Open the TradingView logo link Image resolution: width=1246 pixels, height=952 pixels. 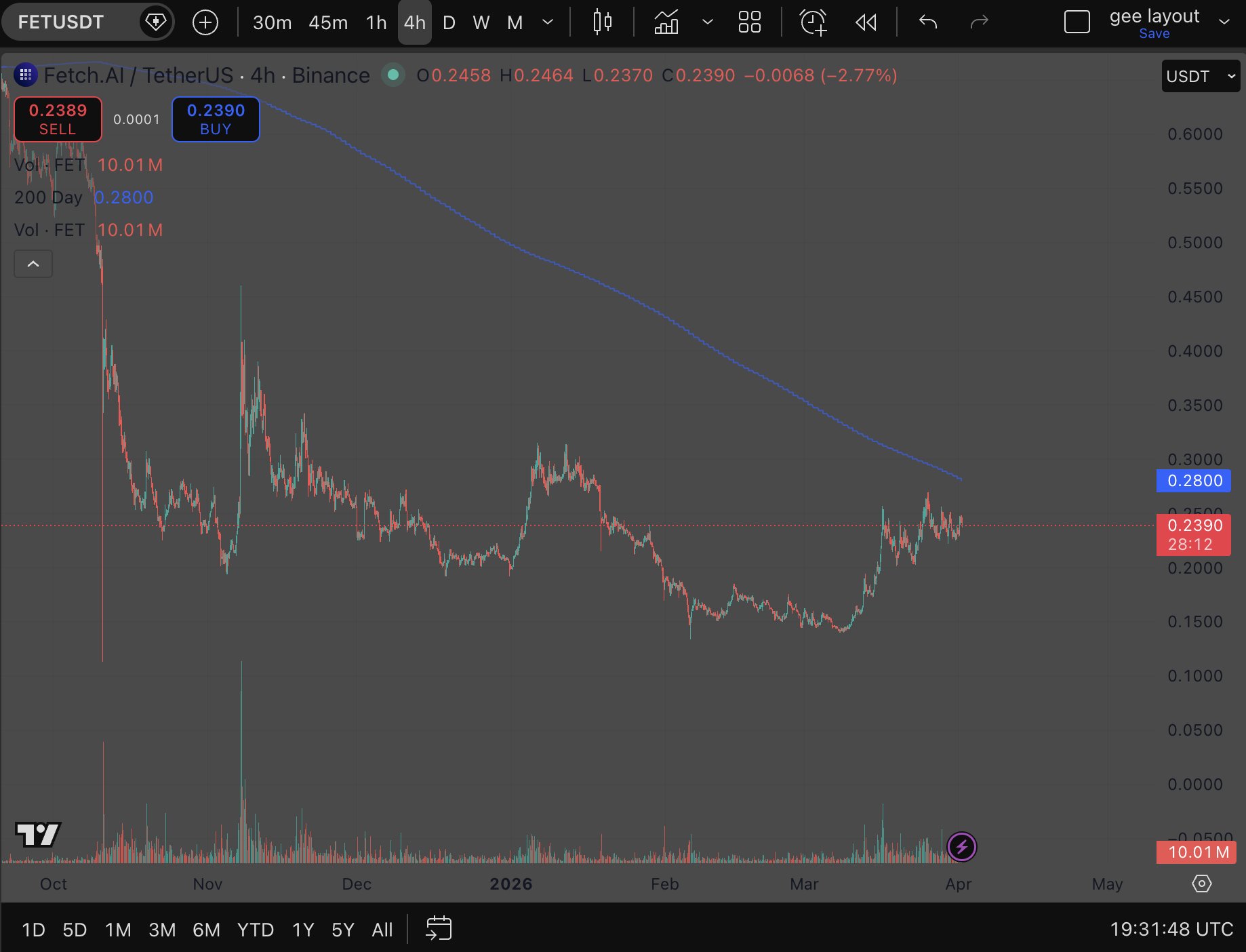(x=38, y=835)
